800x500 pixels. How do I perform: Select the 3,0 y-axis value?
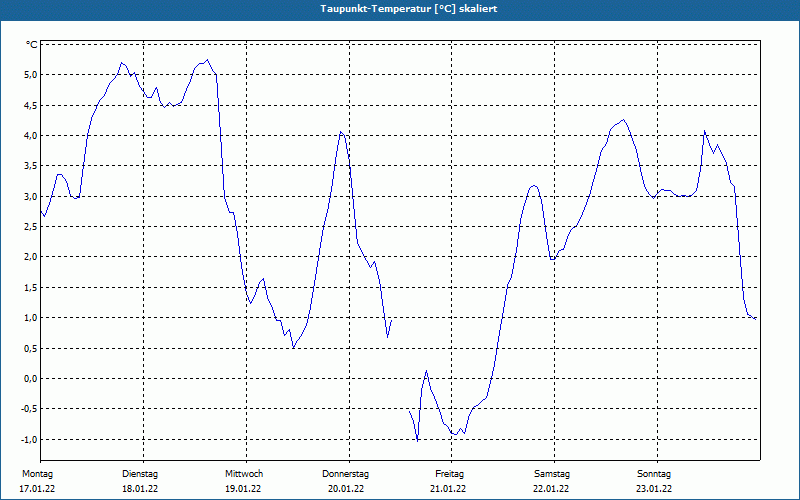point(31,196)
